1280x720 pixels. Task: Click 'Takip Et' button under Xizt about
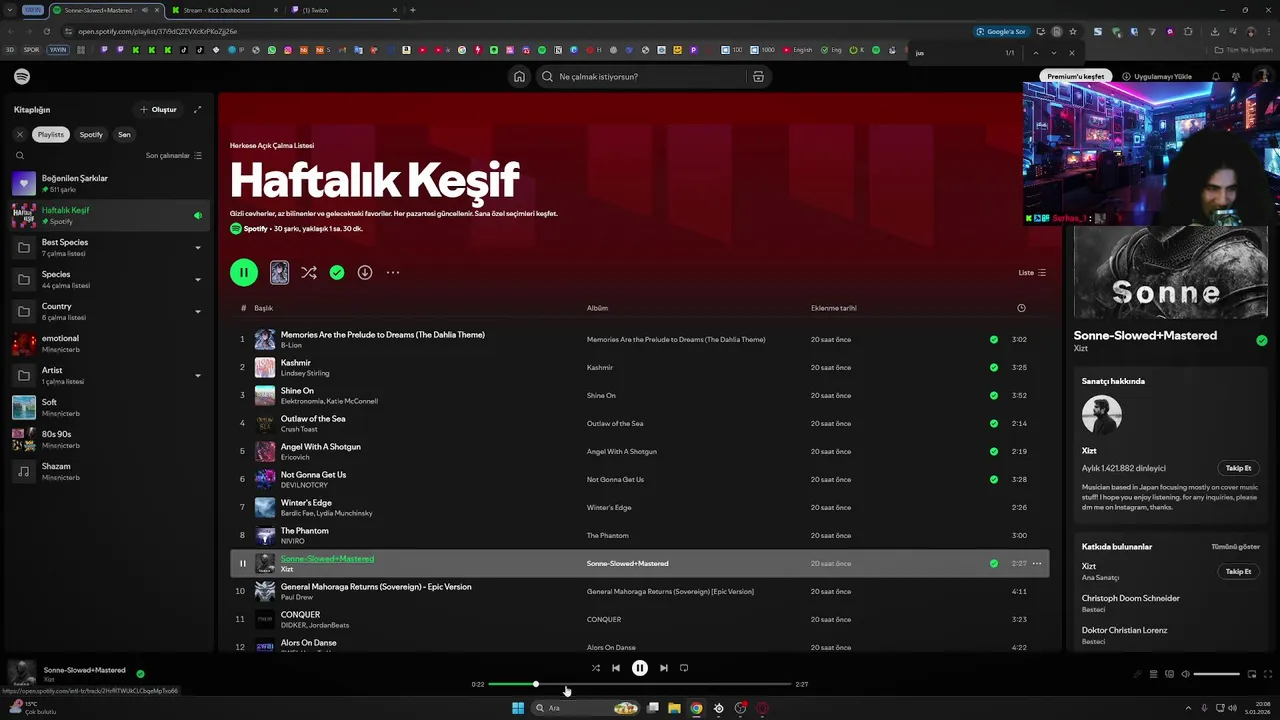coord(1238,468)
